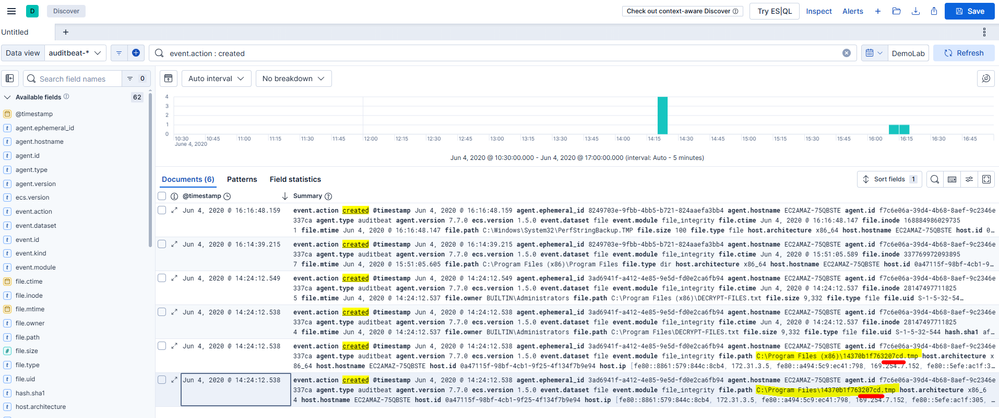Open the date quick menu calendar dropdown
The height and width of the screenshot is (418, 999).
tap(874, 53)
